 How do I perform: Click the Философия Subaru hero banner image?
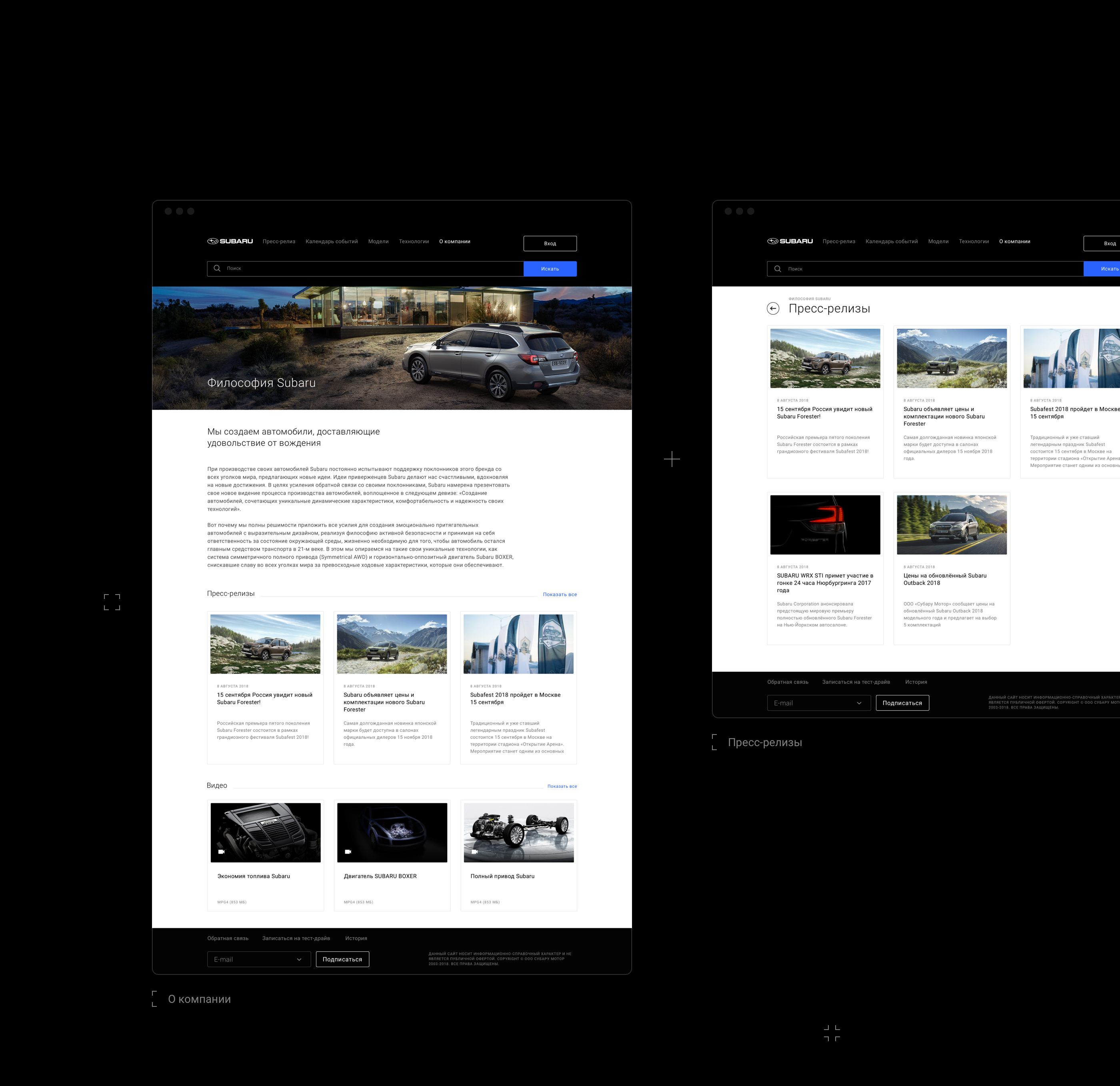pos(392,348)
